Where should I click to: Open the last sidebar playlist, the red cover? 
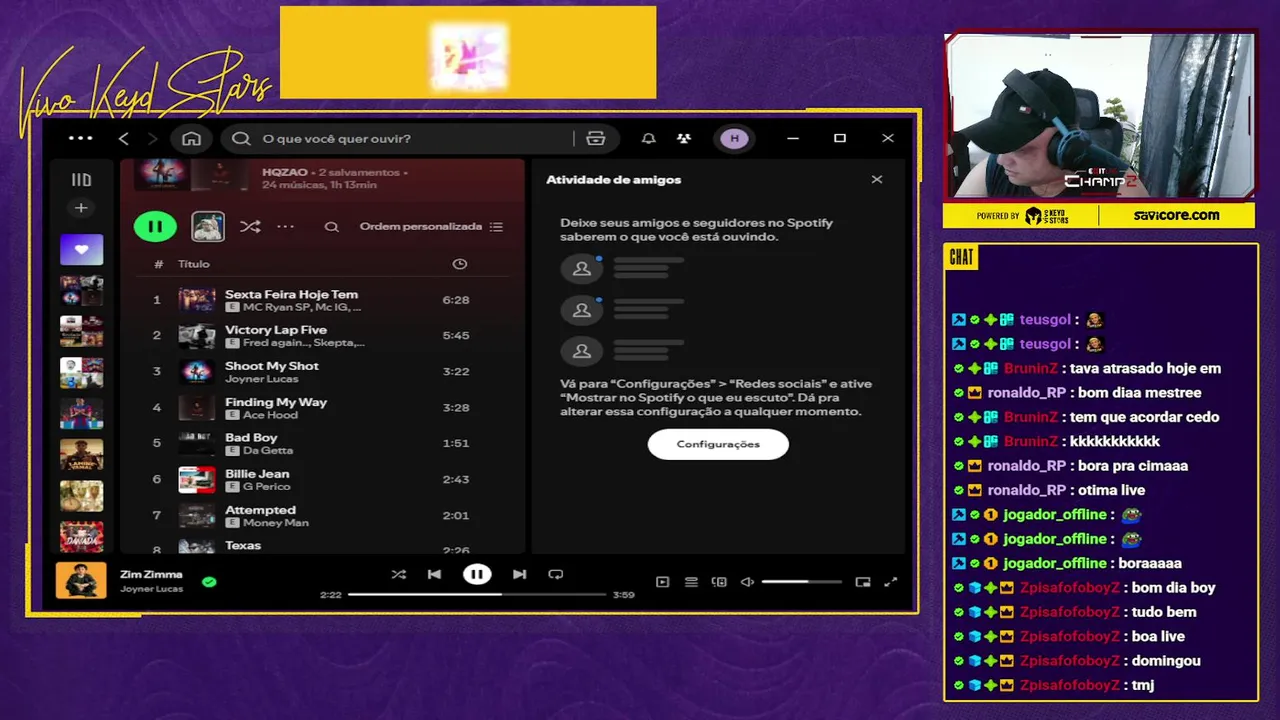(81, 537)
